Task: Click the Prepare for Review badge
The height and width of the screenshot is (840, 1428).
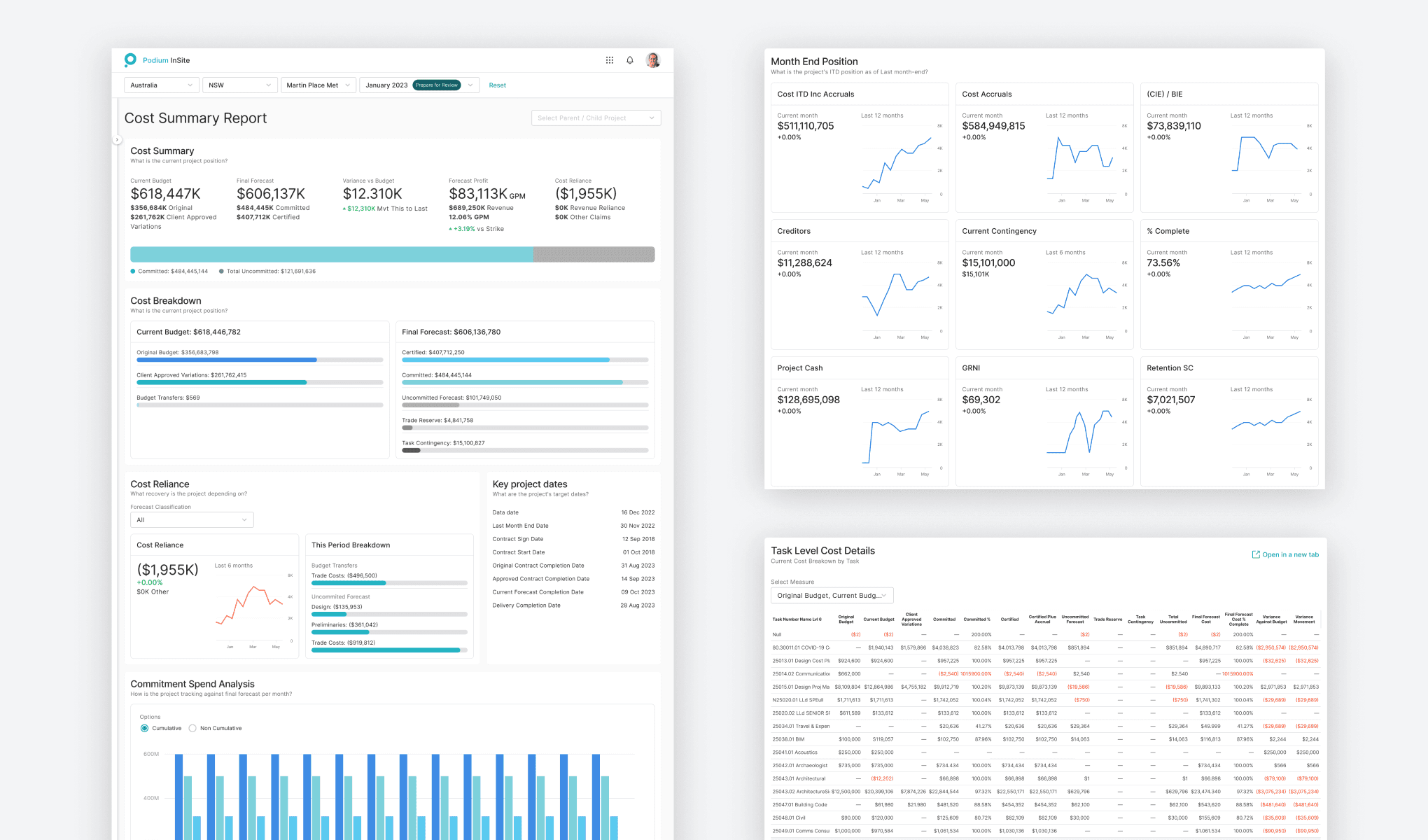Action: [x=437, y=85]
